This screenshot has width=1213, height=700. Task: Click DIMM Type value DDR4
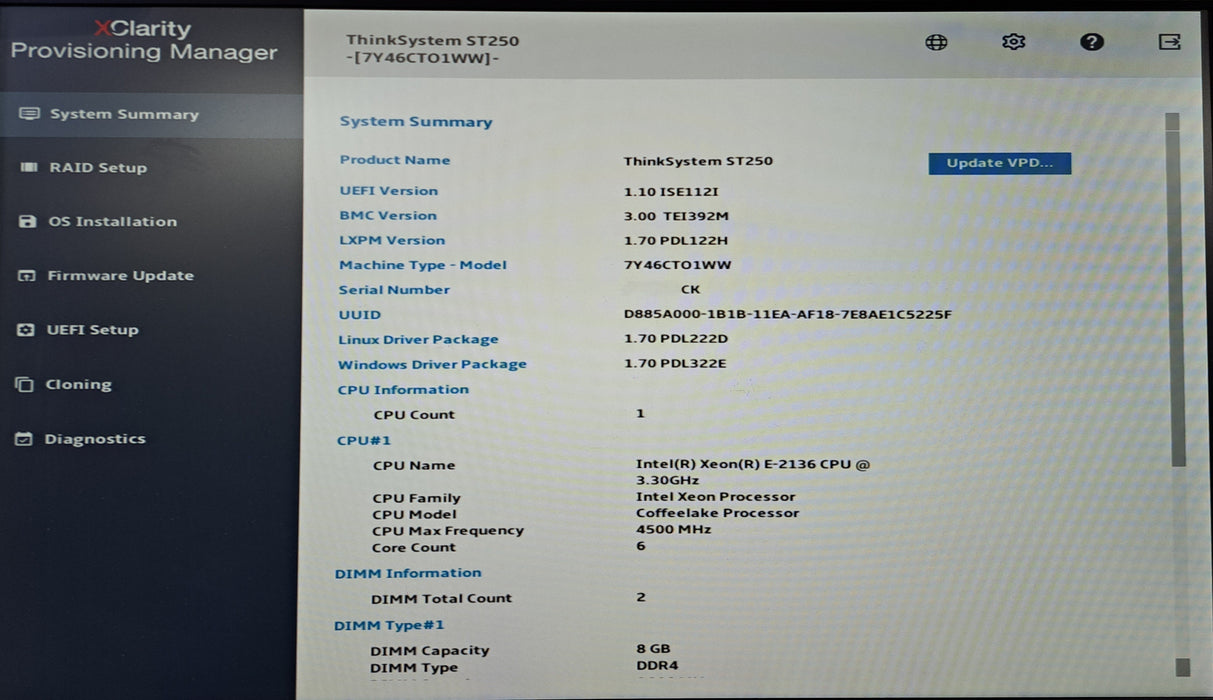pos(657,666)
